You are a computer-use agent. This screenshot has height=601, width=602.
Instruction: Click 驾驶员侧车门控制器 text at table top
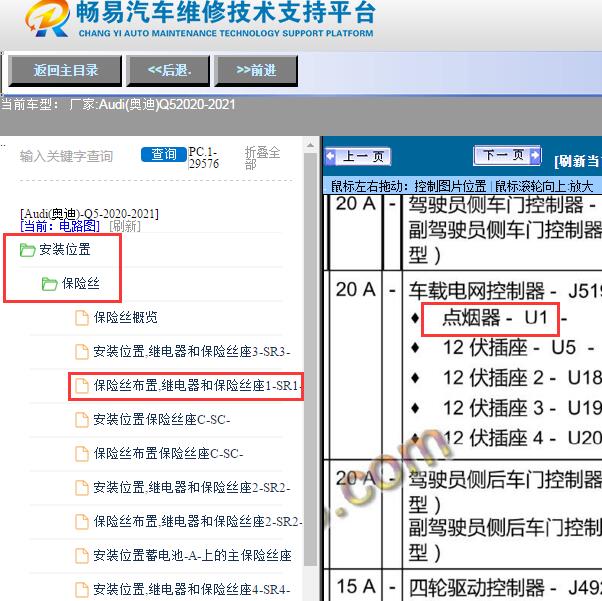(496, 205)
